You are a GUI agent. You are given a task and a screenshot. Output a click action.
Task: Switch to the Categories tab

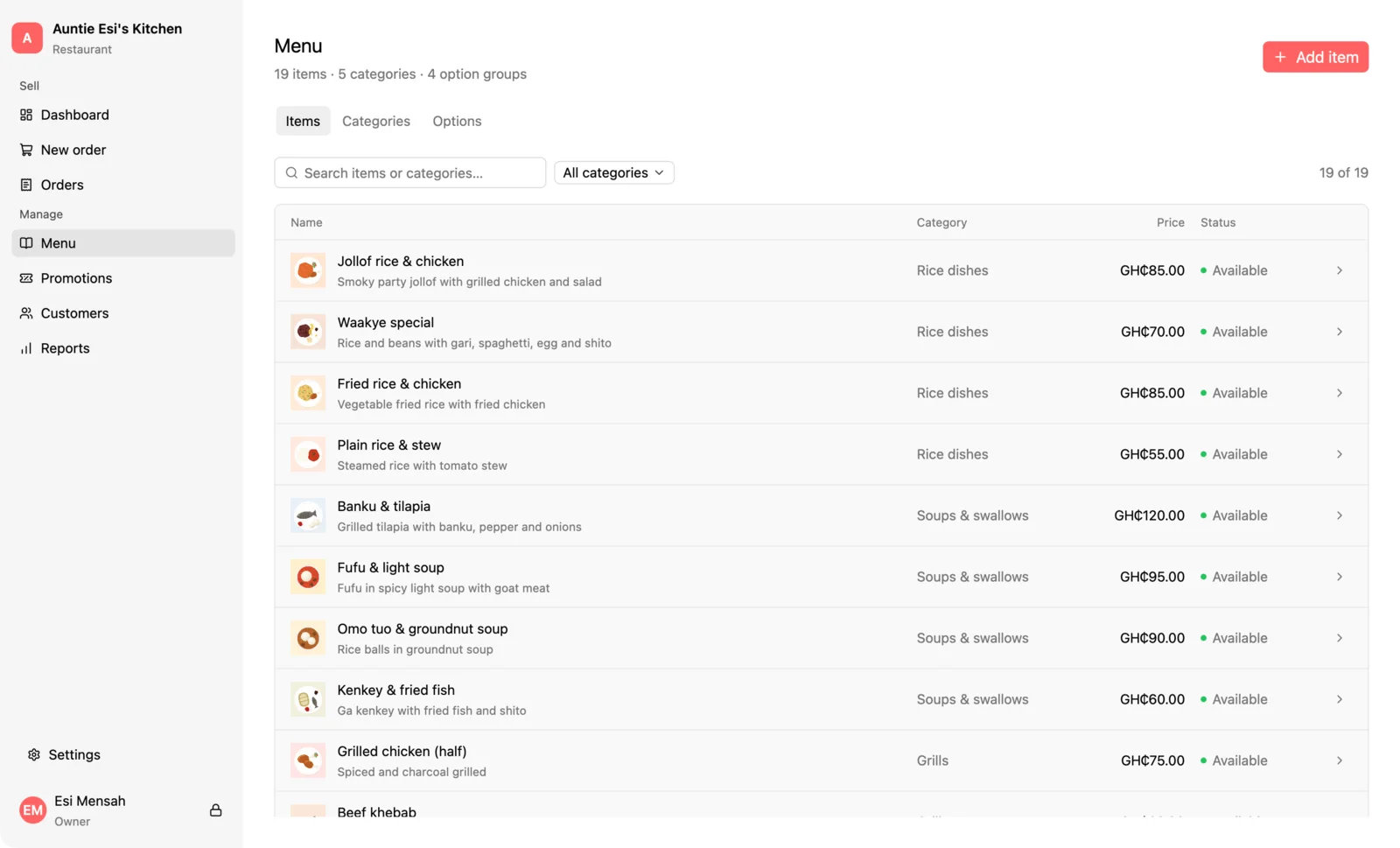click(376, 121)
